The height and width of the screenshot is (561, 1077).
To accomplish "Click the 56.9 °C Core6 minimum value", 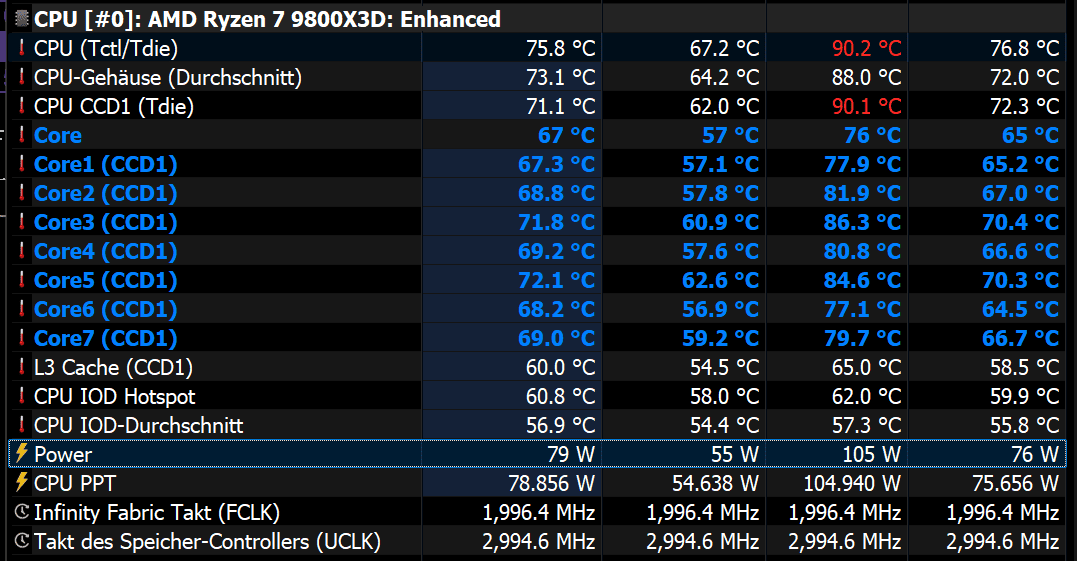I will (x=721, y=309).
